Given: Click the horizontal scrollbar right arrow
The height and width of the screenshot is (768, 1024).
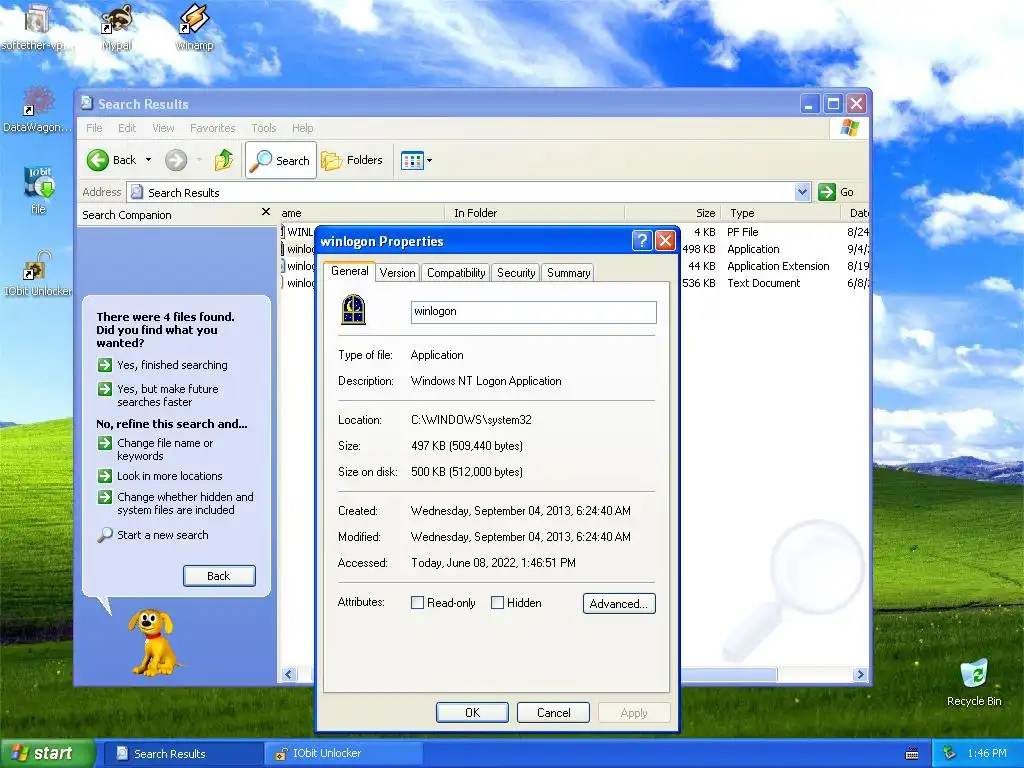Looking at the screenshot, I should click(859, 674).
